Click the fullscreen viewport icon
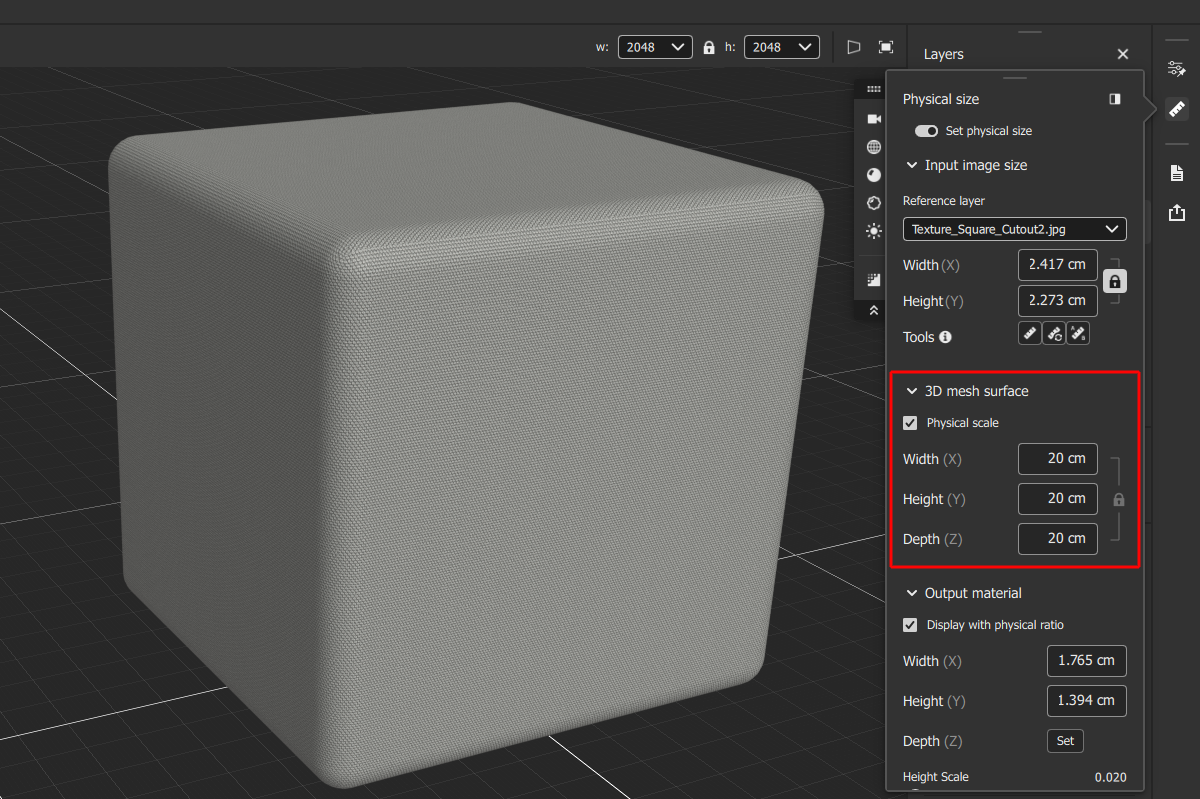Screen dimensions: 1200x799 coord(886,47)
